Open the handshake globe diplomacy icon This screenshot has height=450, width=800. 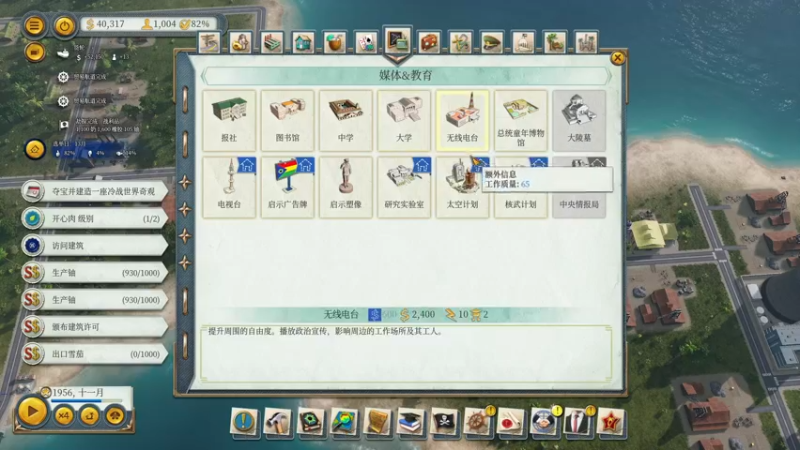tap(543, 422)
